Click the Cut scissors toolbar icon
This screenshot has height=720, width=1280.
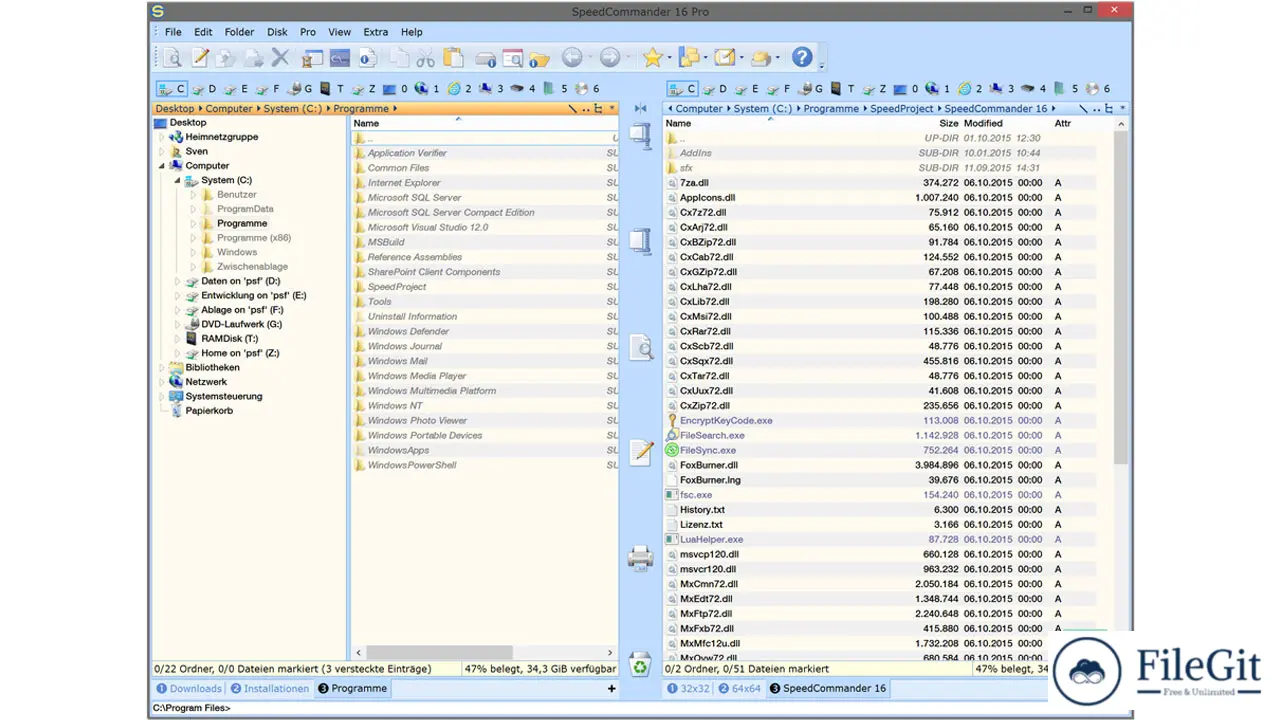[425, 58]
